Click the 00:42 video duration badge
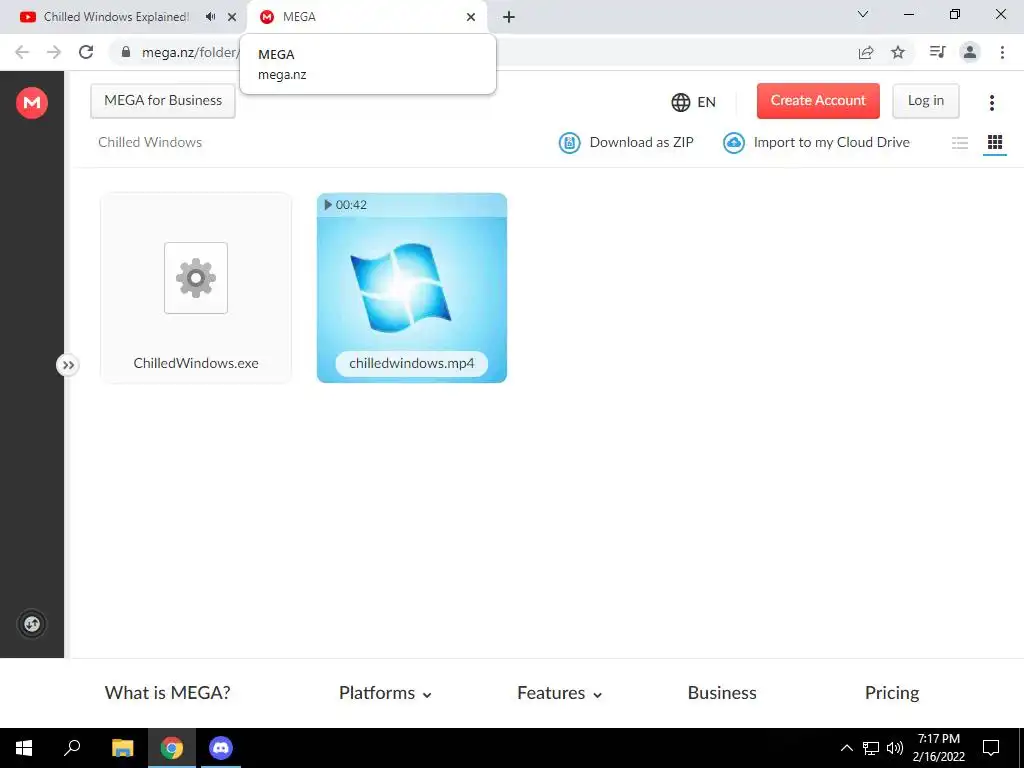Screen dimensions: 1024x768 pyautogui.click(x=345, y=205)
